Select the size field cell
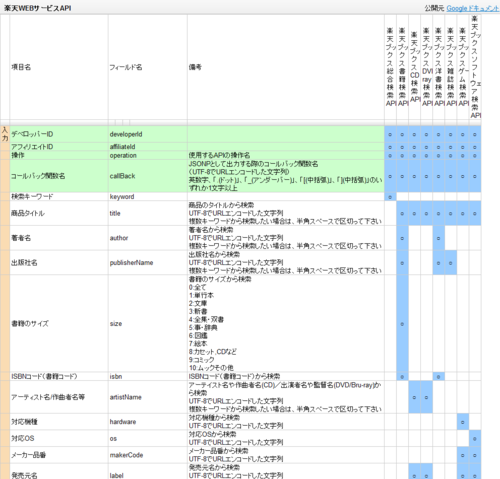 tap(148, 323)
